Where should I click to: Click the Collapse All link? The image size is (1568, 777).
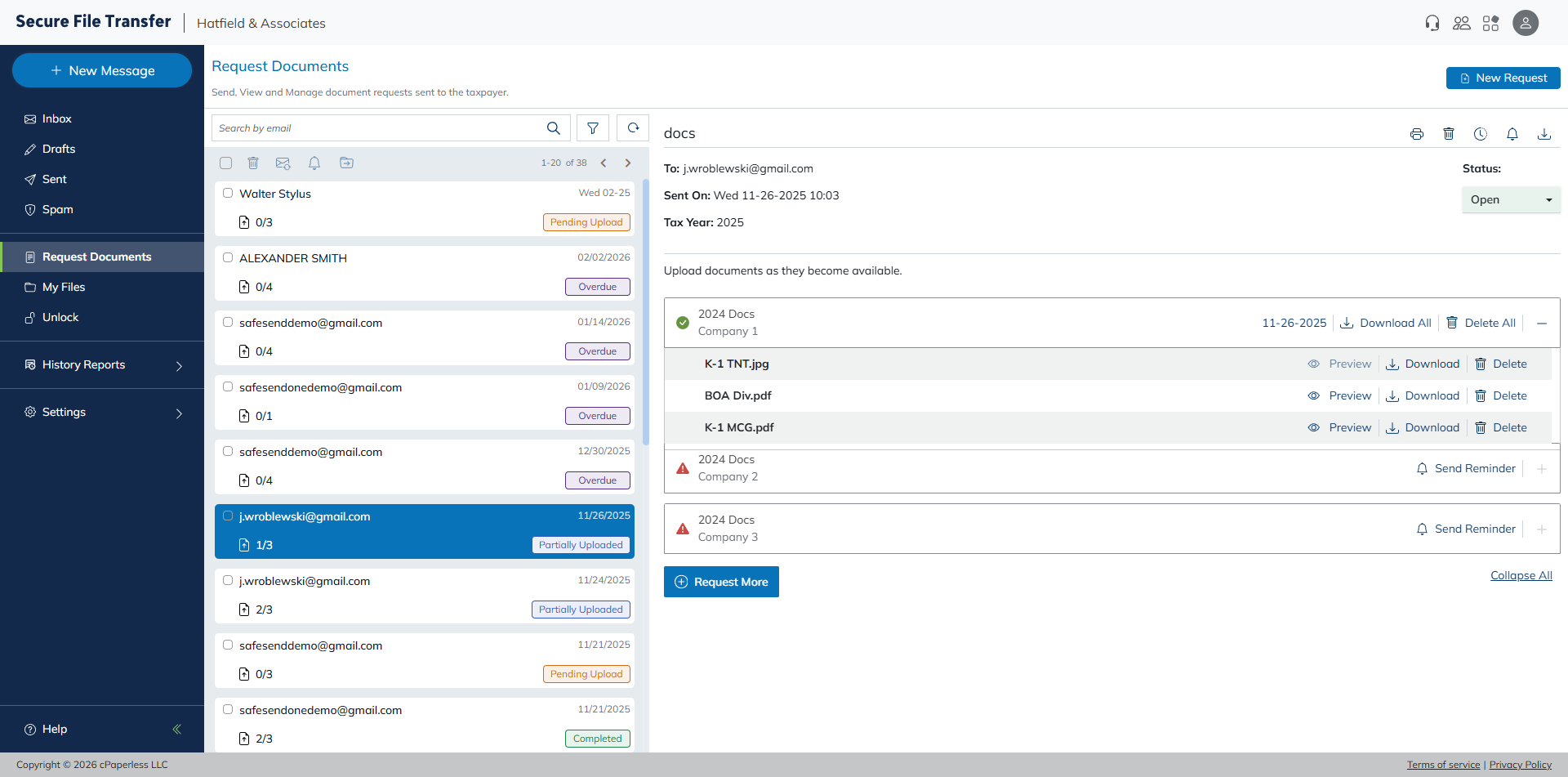point(1521,576)
